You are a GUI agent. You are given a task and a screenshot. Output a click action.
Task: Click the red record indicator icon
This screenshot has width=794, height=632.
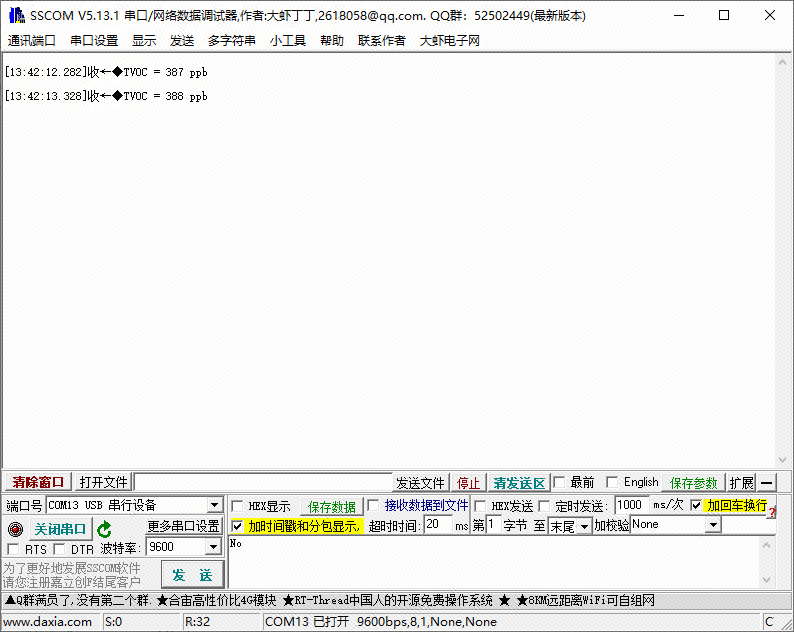[x=15, y=529]
